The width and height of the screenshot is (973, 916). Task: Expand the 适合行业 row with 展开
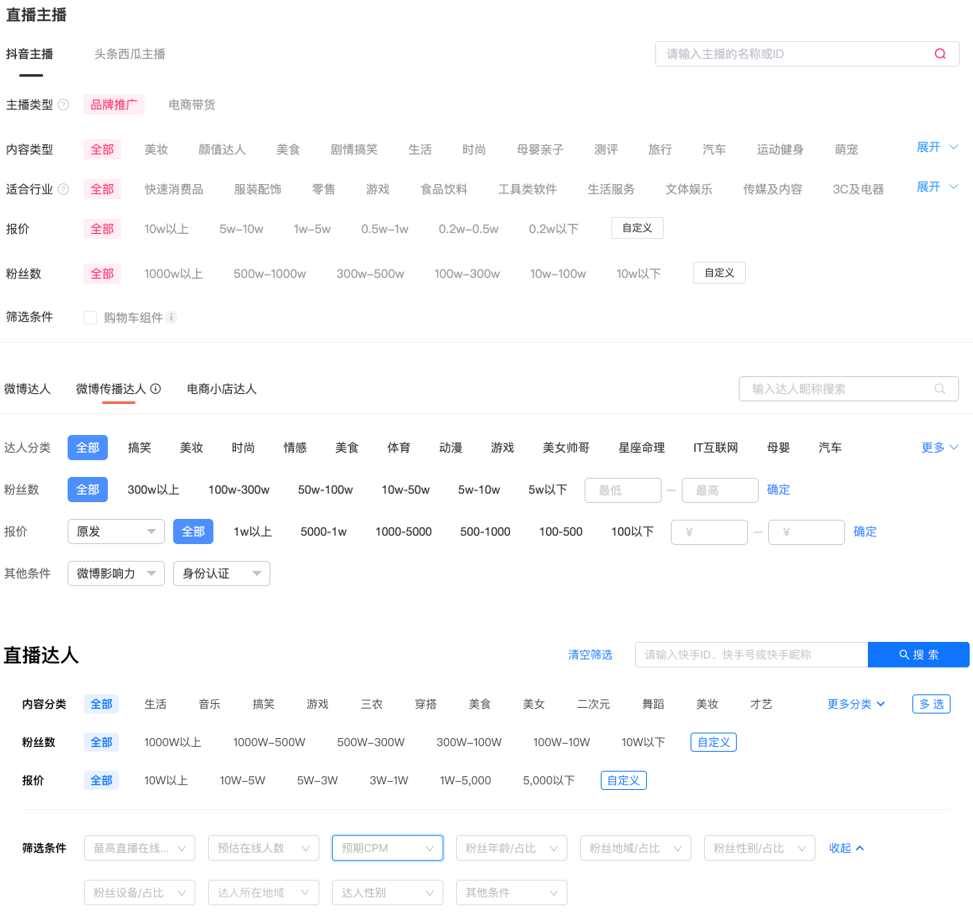(x=937, y=187)
